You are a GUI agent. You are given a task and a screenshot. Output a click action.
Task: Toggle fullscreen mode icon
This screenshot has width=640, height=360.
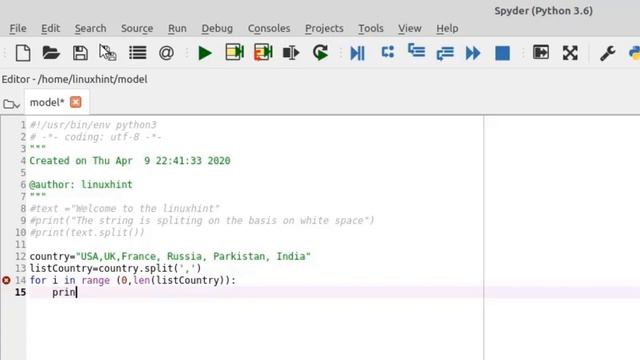[x=570, y=53]
